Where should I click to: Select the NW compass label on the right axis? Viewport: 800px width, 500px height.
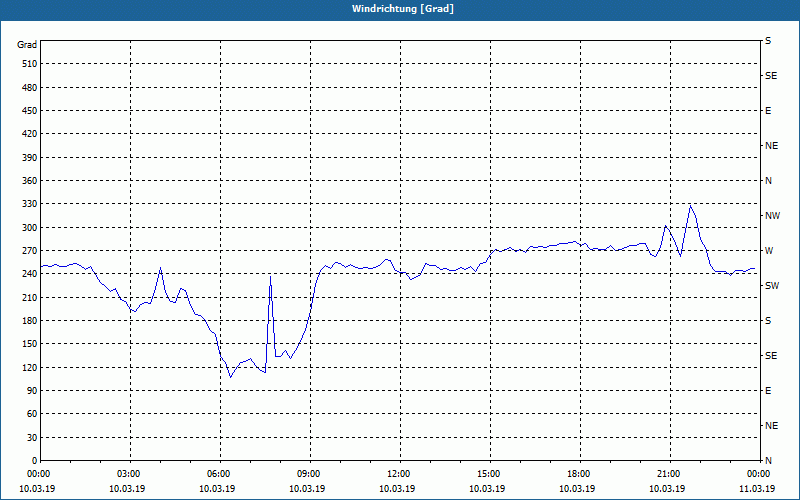click(x=772, y=216)
